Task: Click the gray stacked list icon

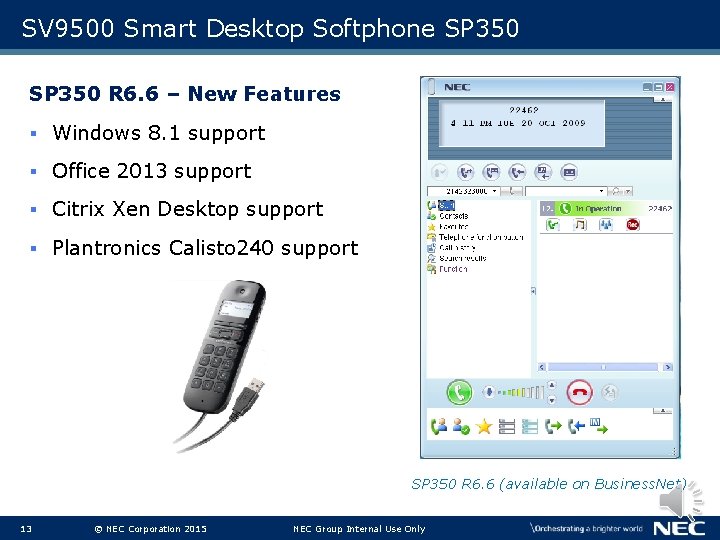Action: pyautogui.click(x=506, y=427)
